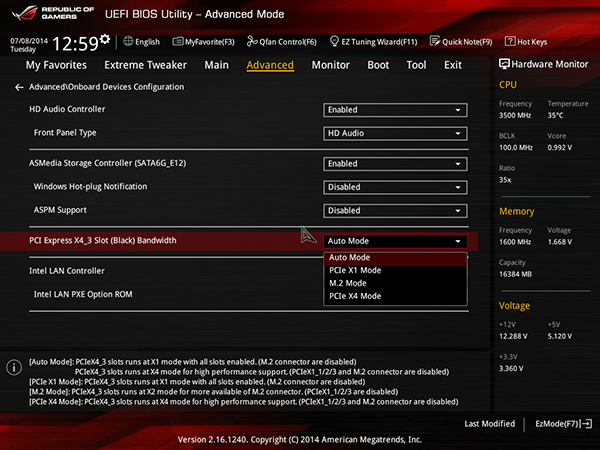Go to the Exit tab

click(453, 65)
